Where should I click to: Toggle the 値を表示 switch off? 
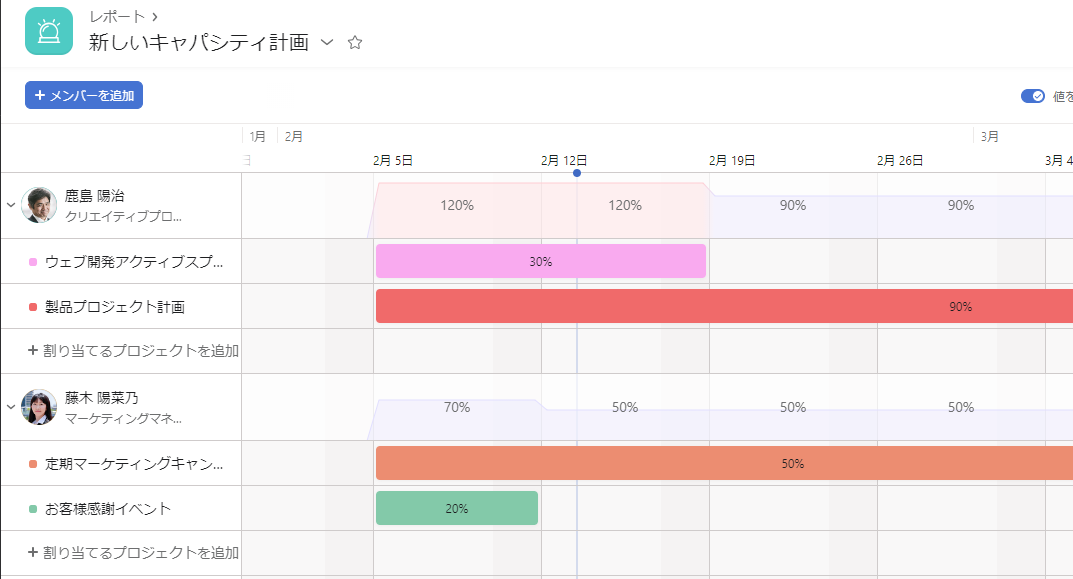coord(1033,96)
